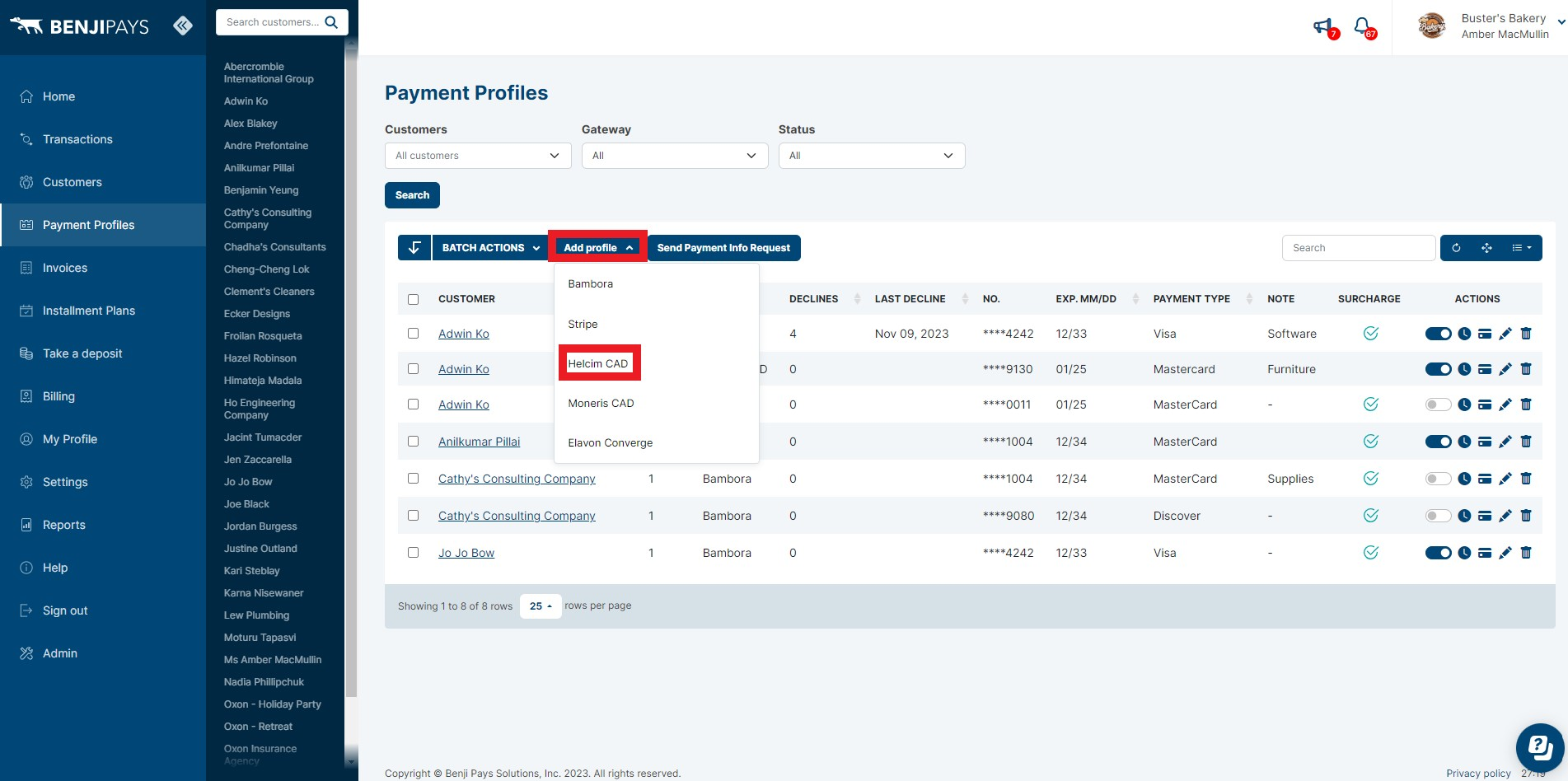The height and width of the screenshot is (781, 1568).
Task: Open the Jo Jo Bow customer link
Action: pyautogui.click(x=466, y=553)
